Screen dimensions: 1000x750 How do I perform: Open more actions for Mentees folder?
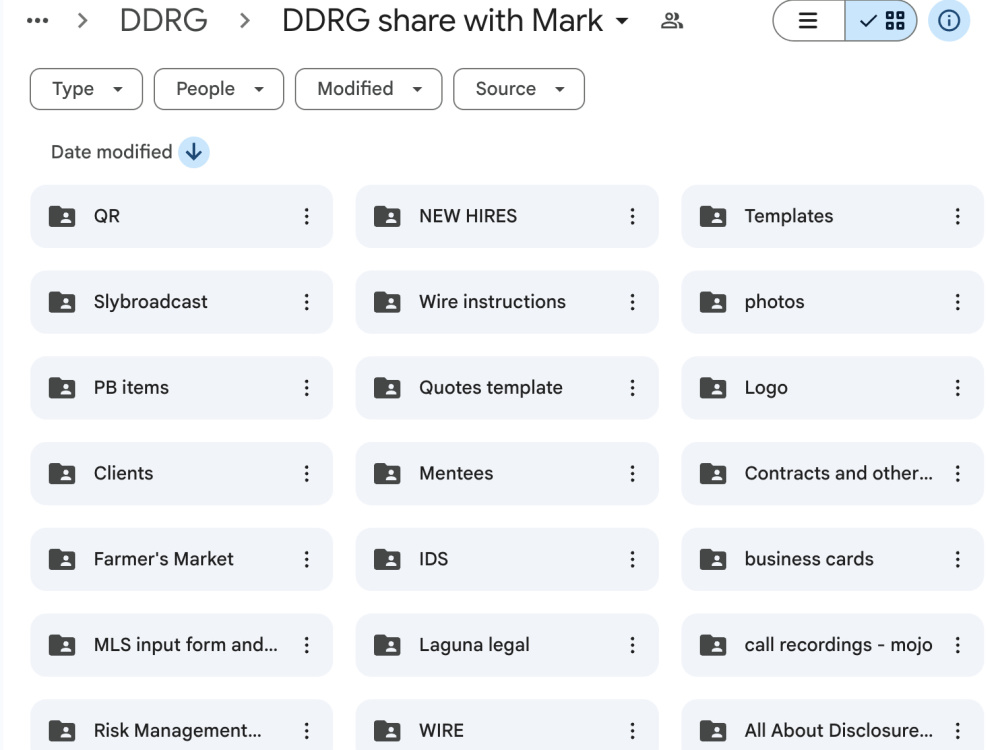(x=633, y=473)
